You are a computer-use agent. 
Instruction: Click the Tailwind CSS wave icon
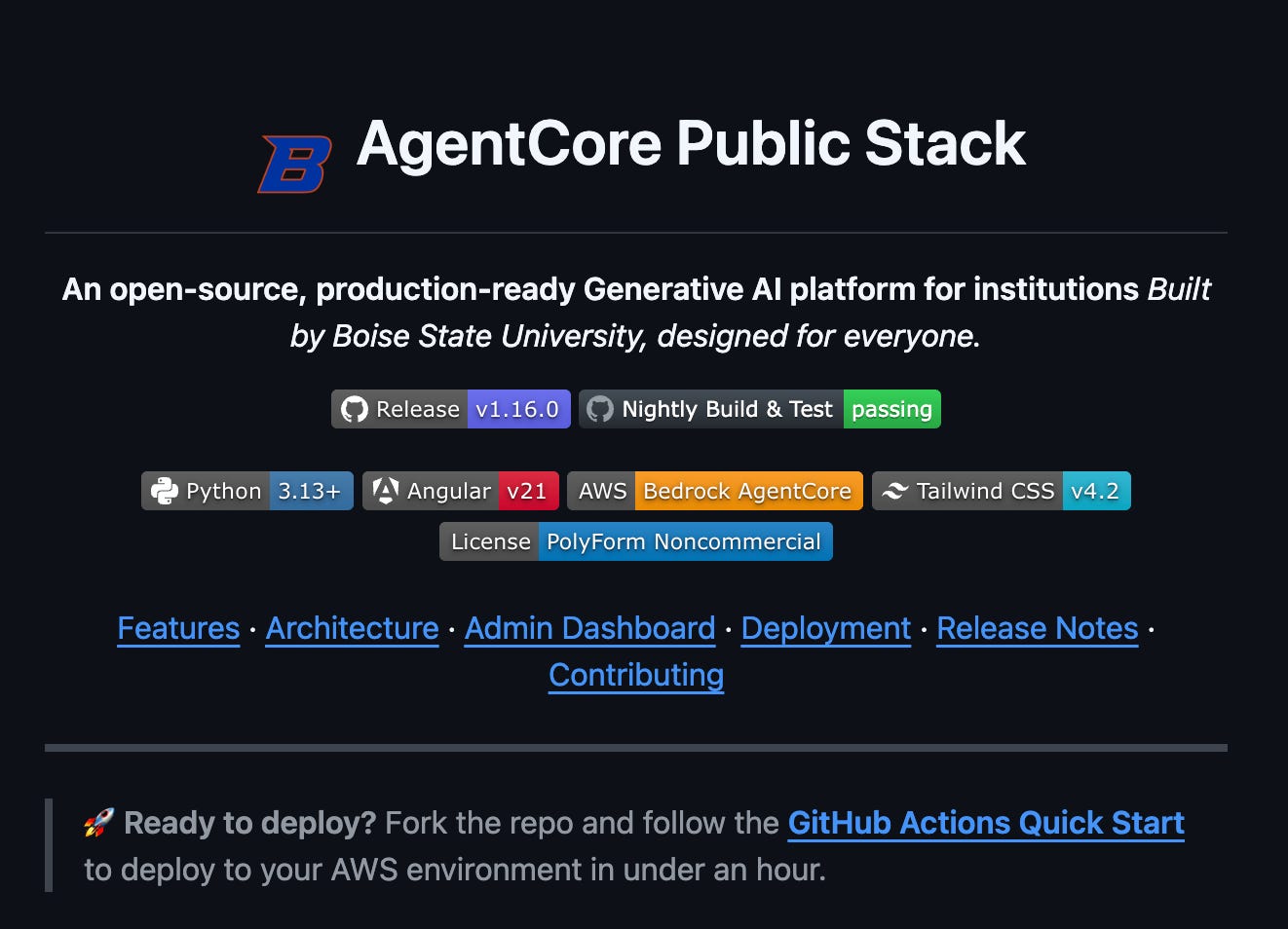click(894, 491)
